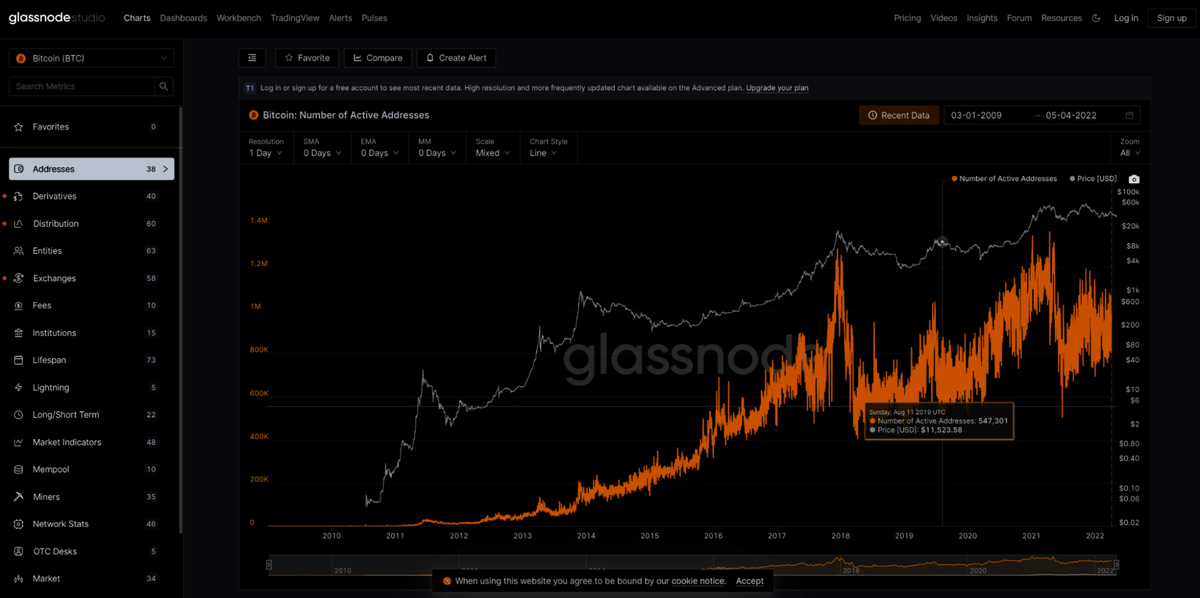Viewport: 1200px width, 598px height.
Task: Open the Lightning category icon
Action: (19, 388)
